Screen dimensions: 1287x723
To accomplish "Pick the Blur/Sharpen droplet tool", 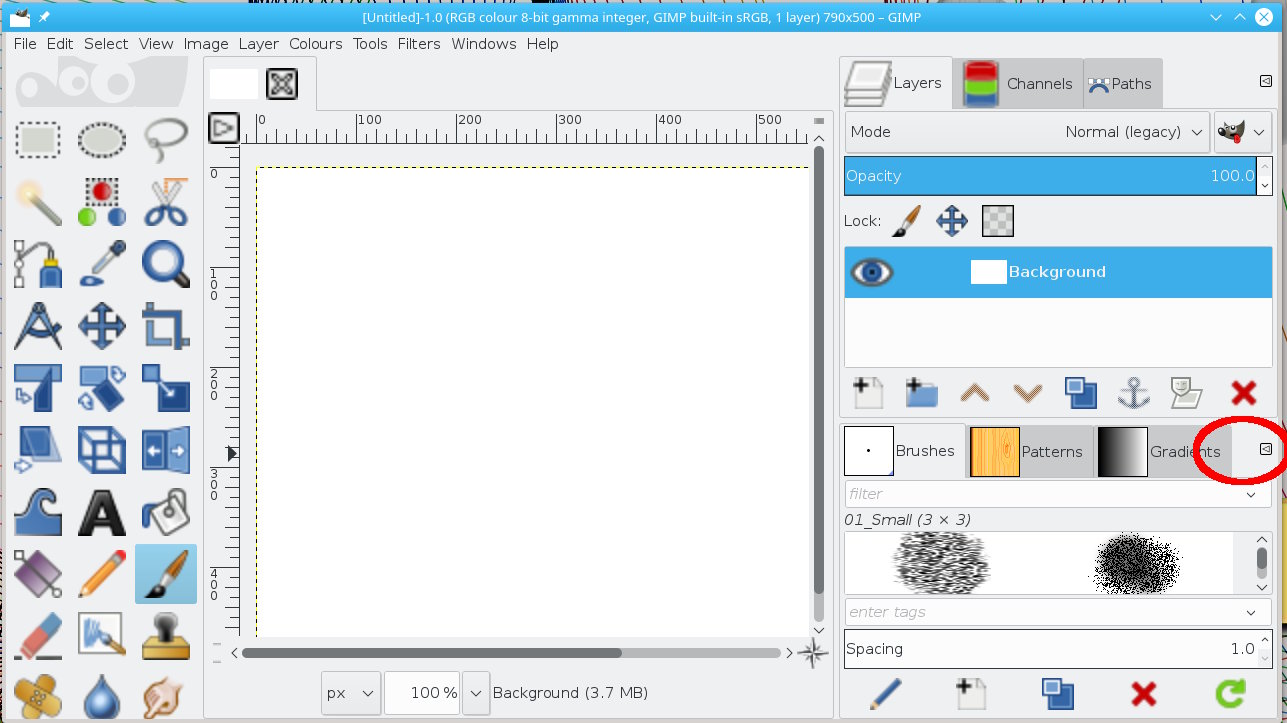I will click(x=102, y=697).
